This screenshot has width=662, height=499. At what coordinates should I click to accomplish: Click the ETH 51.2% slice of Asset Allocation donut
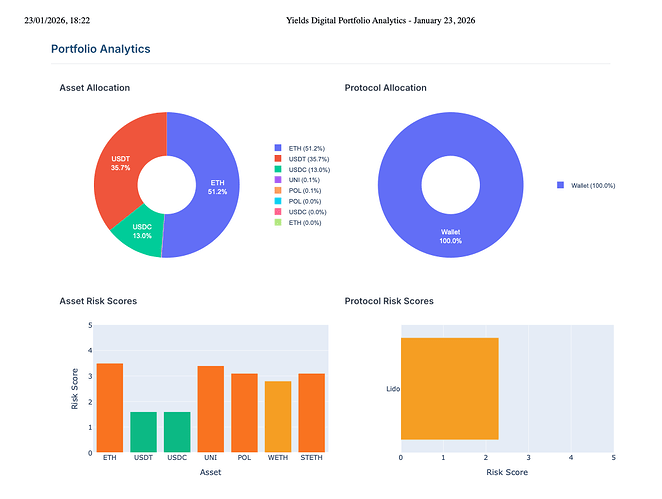pos(217,187)
